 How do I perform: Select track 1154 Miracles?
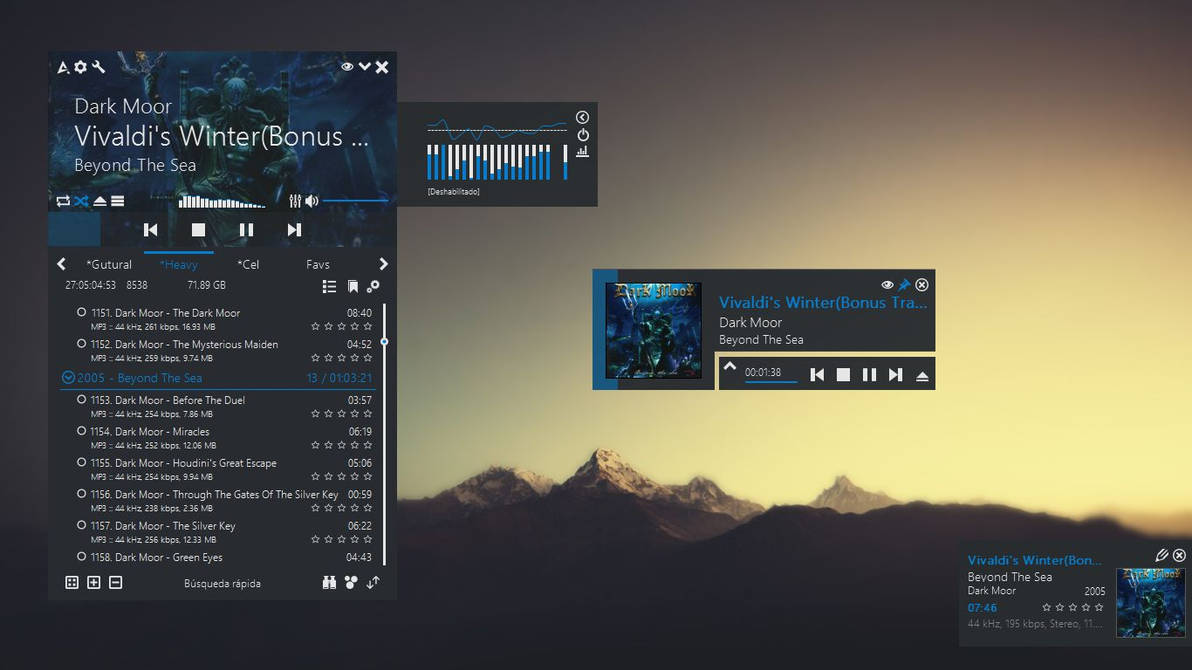click(224, 438)
